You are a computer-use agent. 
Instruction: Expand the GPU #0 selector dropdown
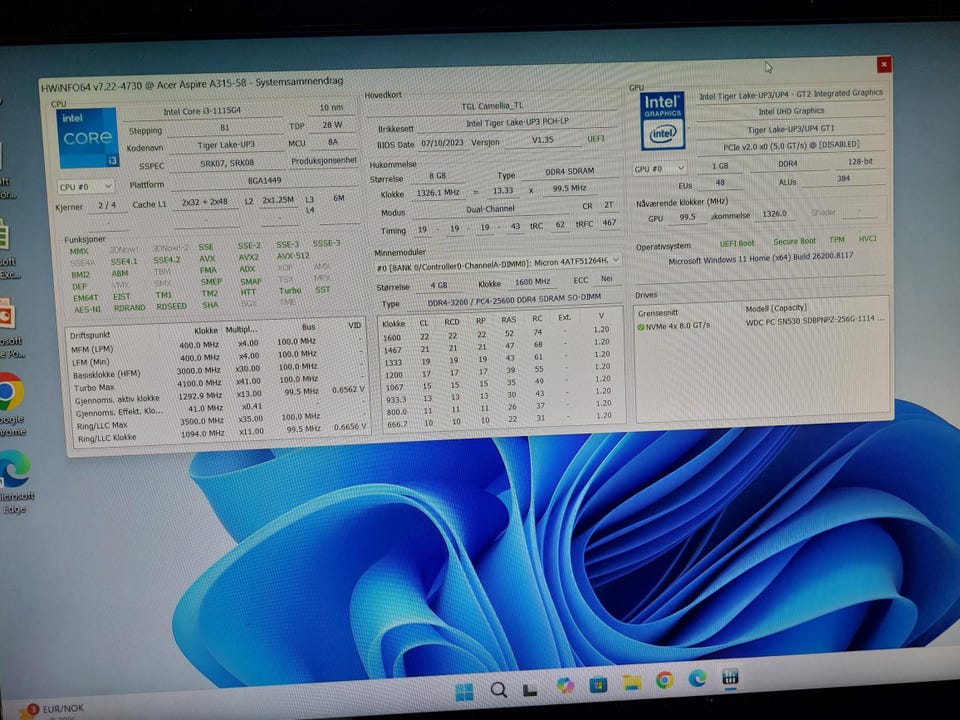[660, 168]
